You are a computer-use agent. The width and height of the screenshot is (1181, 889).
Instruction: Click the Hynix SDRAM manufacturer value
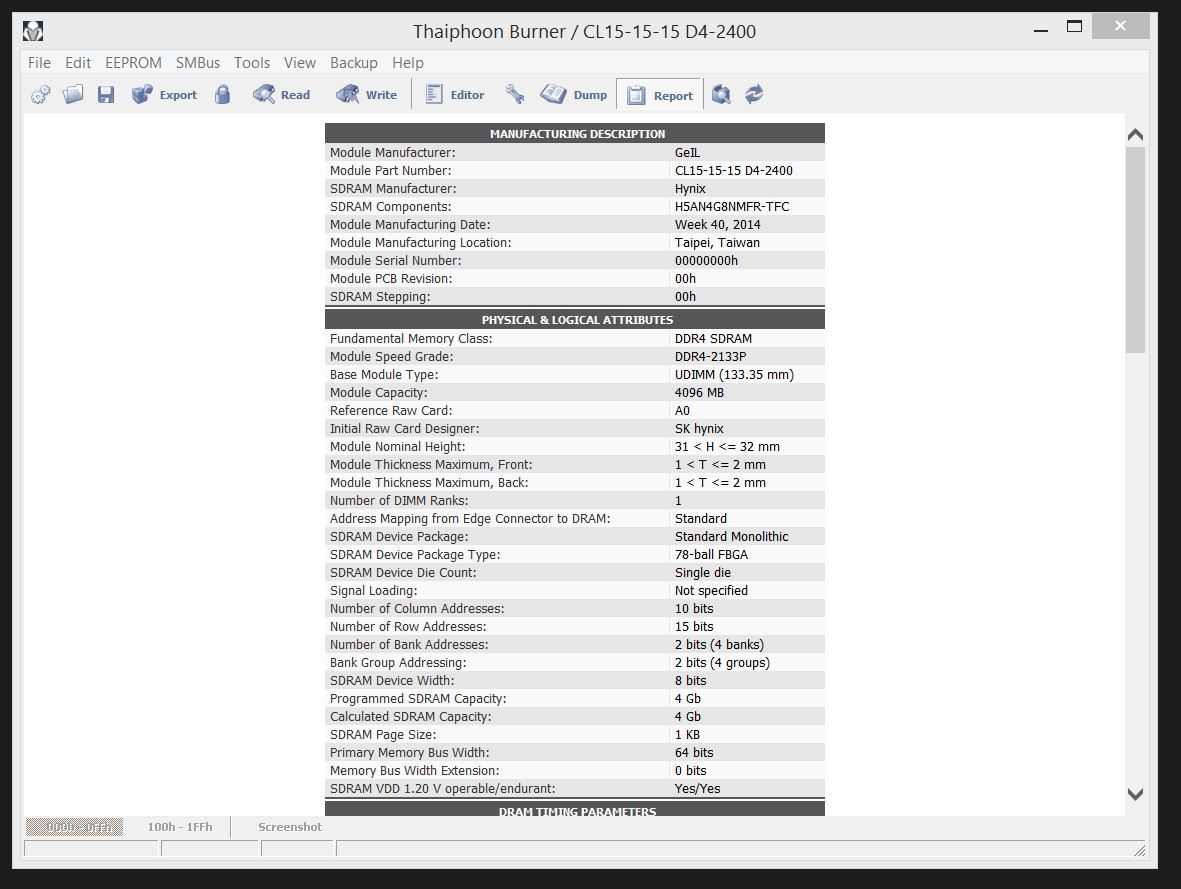point(690,188)
